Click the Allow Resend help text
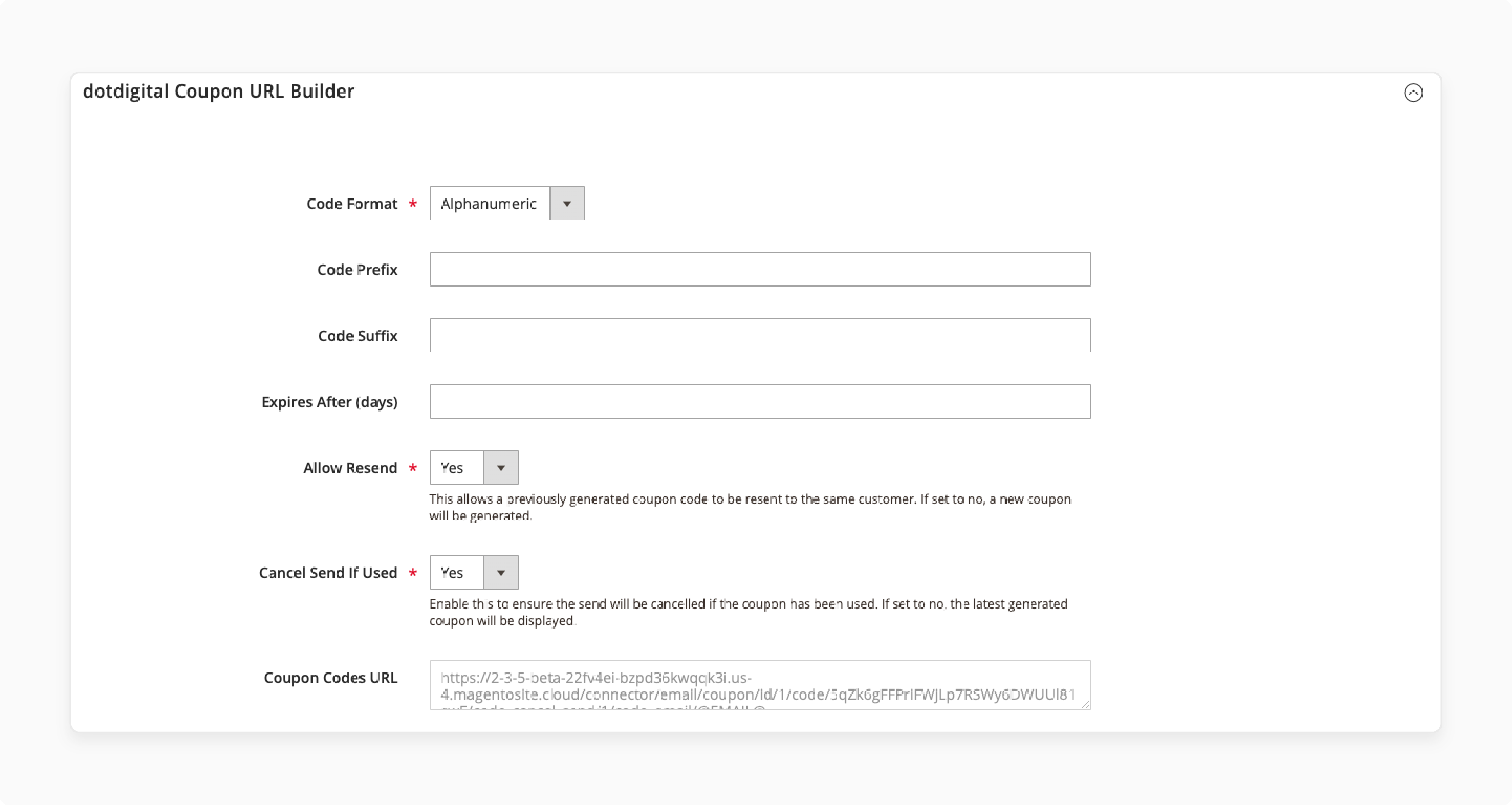Viewport: 1512px width, 805px height. (x=750, y=507)
